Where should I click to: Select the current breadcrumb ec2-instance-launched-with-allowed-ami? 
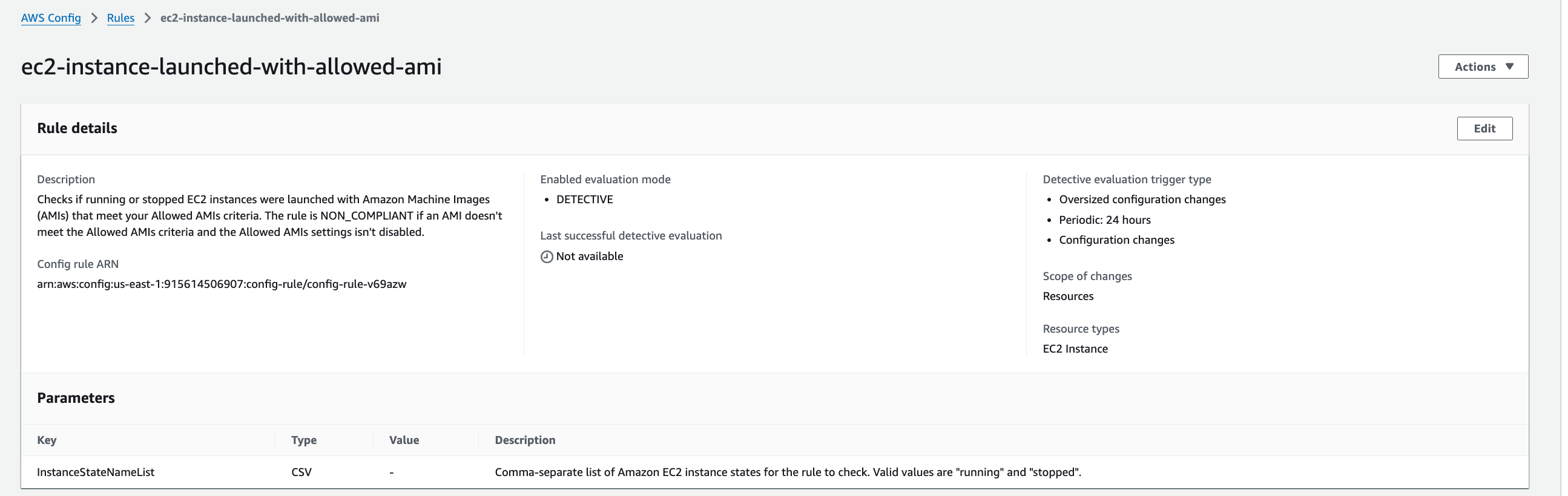tap(271, 18)
